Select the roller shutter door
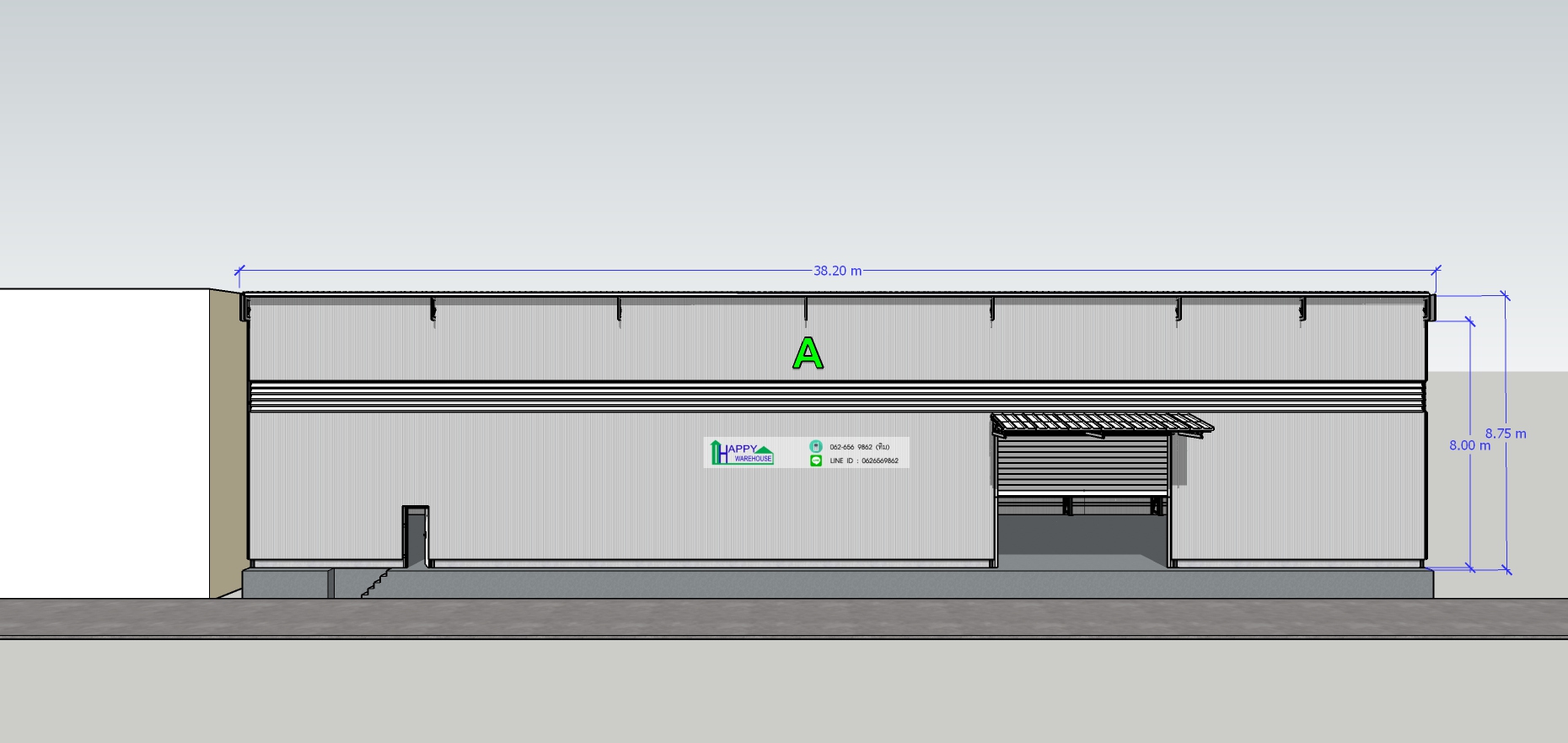This screenshot has width=1568, height=743. tap(1081, 464)
